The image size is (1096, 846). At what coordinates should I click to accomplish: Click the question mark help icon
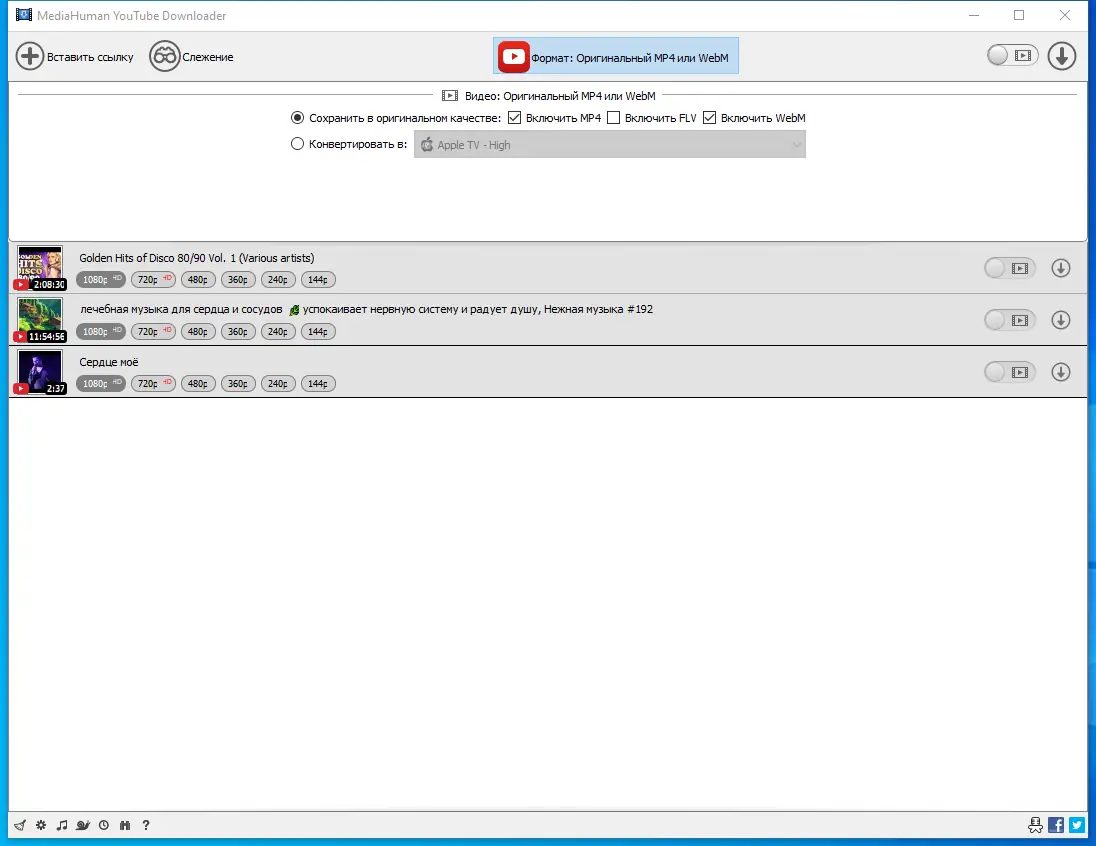146,825
